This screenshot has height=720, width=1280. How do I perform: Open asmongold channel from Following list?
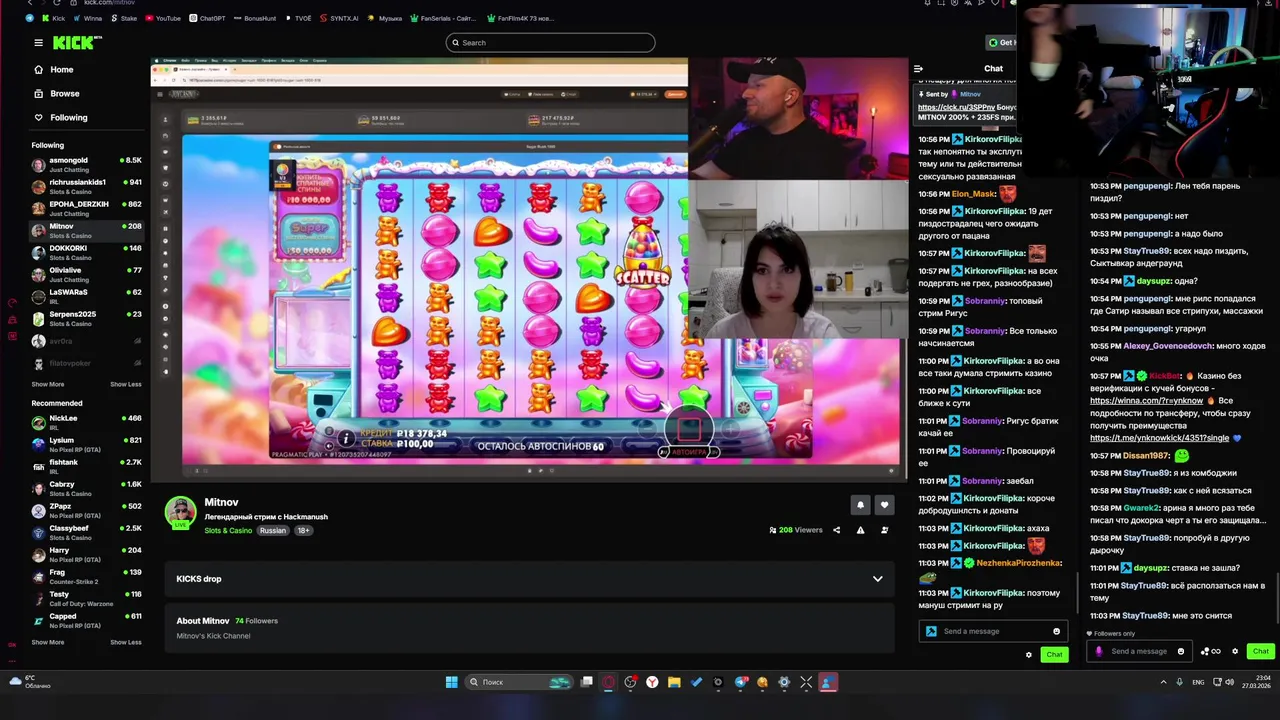(86, 164)
